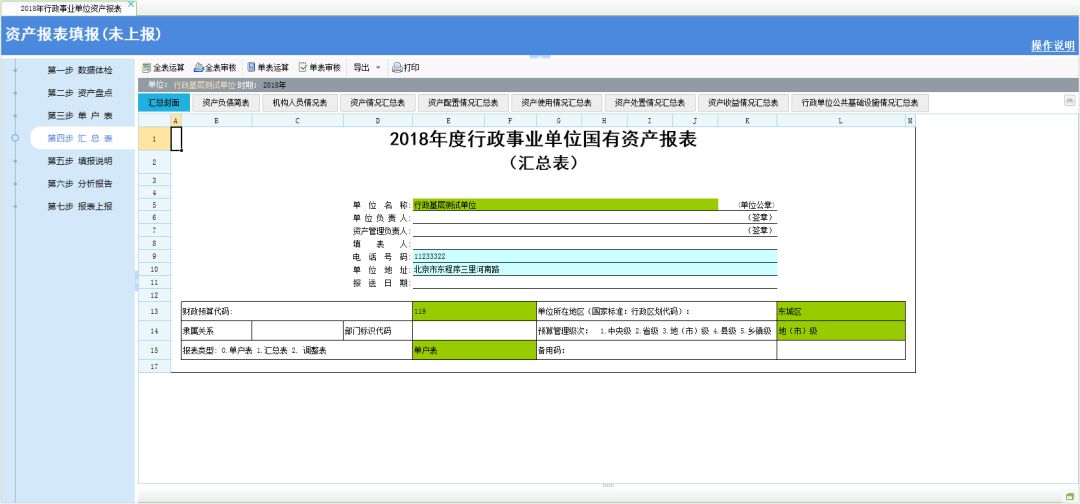Go to 第五步 填报说明

point(80,161)
